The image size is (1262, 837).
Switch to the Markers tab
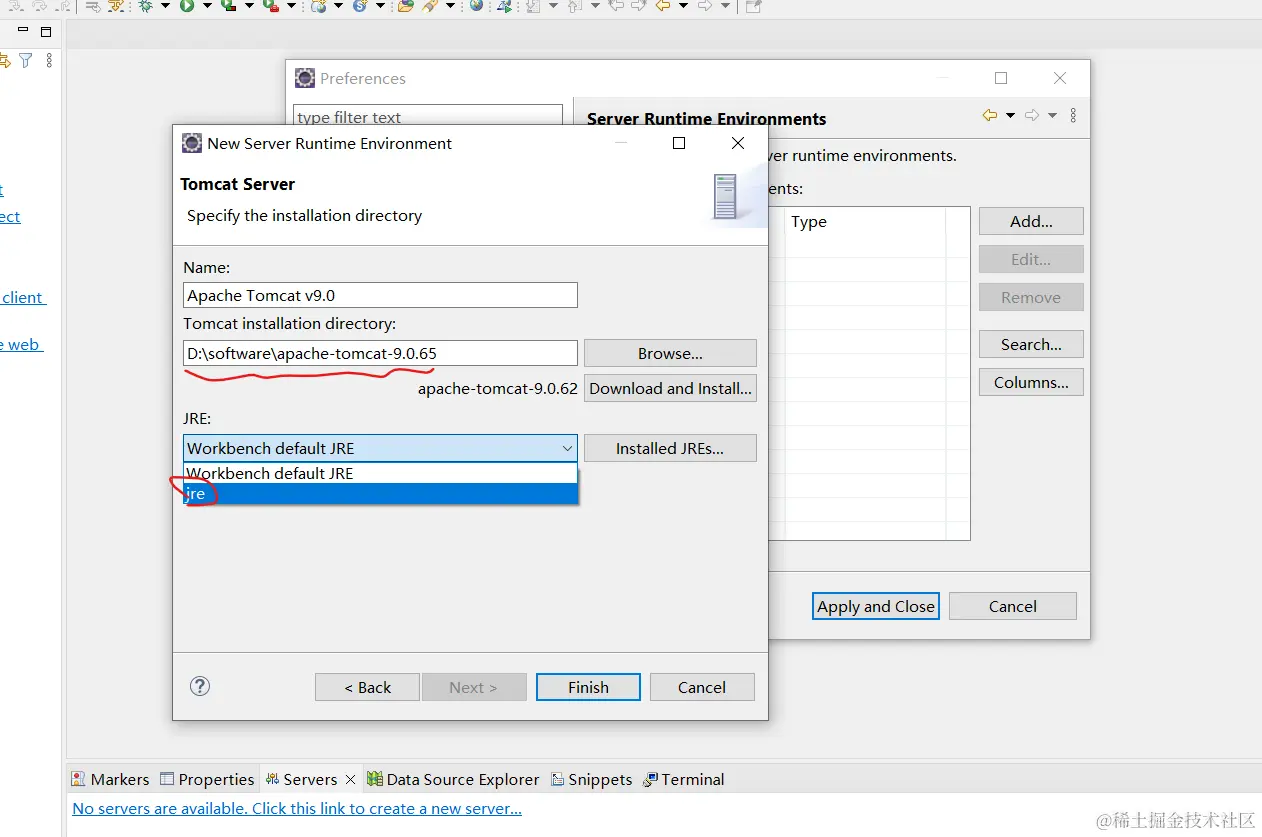pyautogui.click(x=110, y=779)
